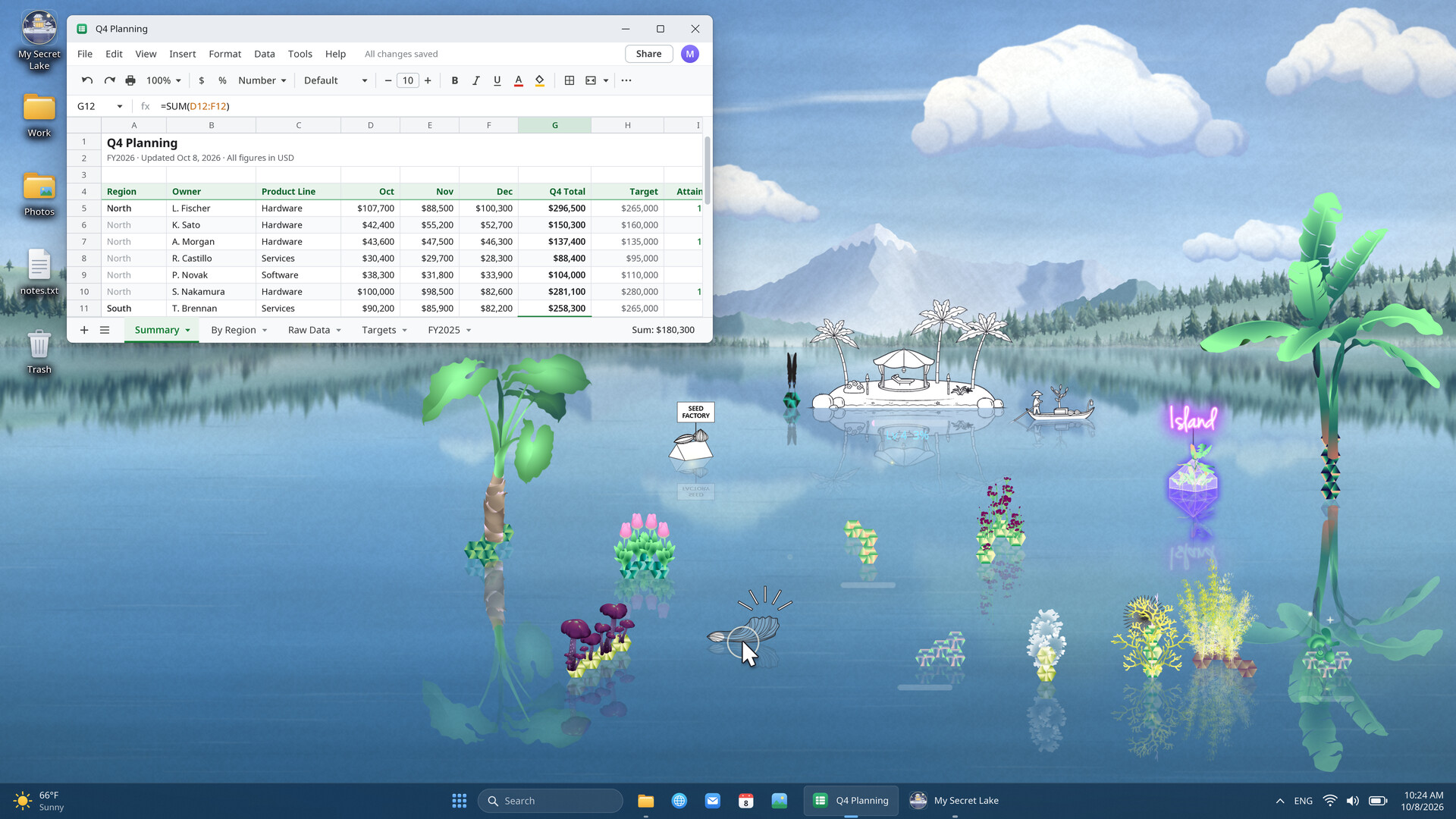Click the vertical scrollbar of the spreadsheet
This screenshot has width=1456, height=819.
pos(708,171)
